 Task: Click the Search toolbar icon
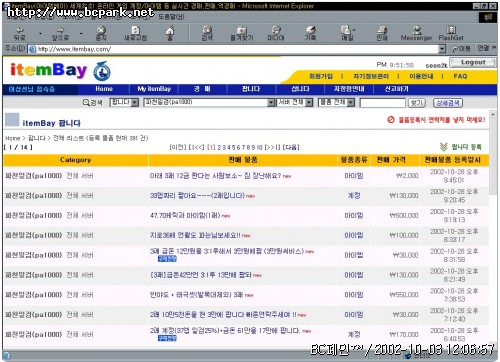coord(207,33)
